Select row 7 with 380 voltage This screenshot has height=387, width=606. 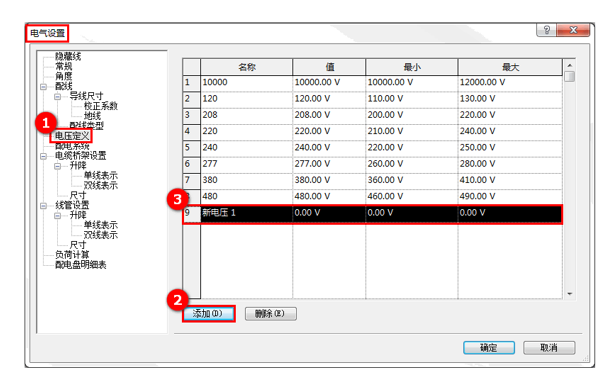[x=373, y=181]
